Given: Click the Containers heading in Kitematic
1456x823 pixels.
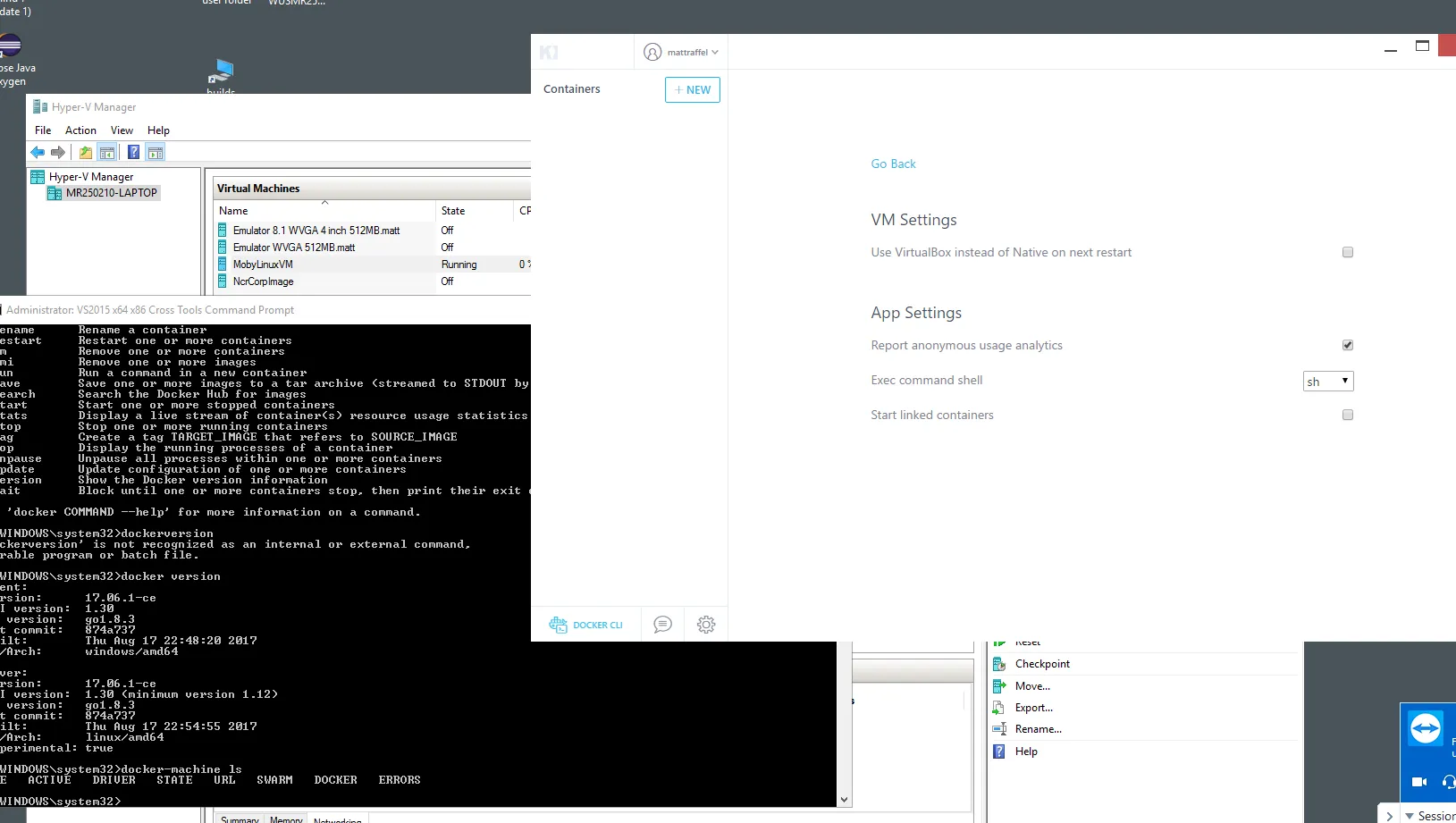Looking at the screenshot, I should tap(572, 89).
